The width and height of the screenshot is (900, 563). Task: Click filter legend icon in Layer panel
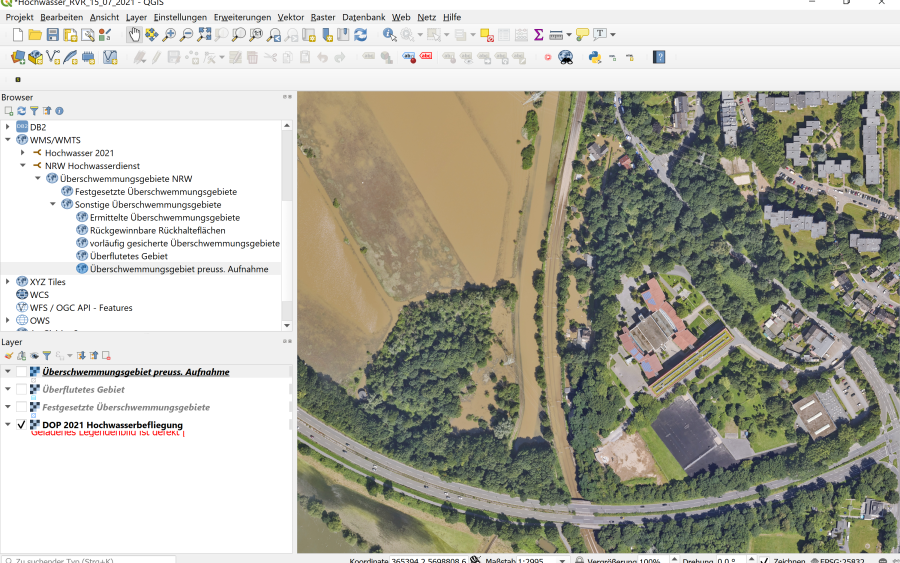tap(46, 355)
